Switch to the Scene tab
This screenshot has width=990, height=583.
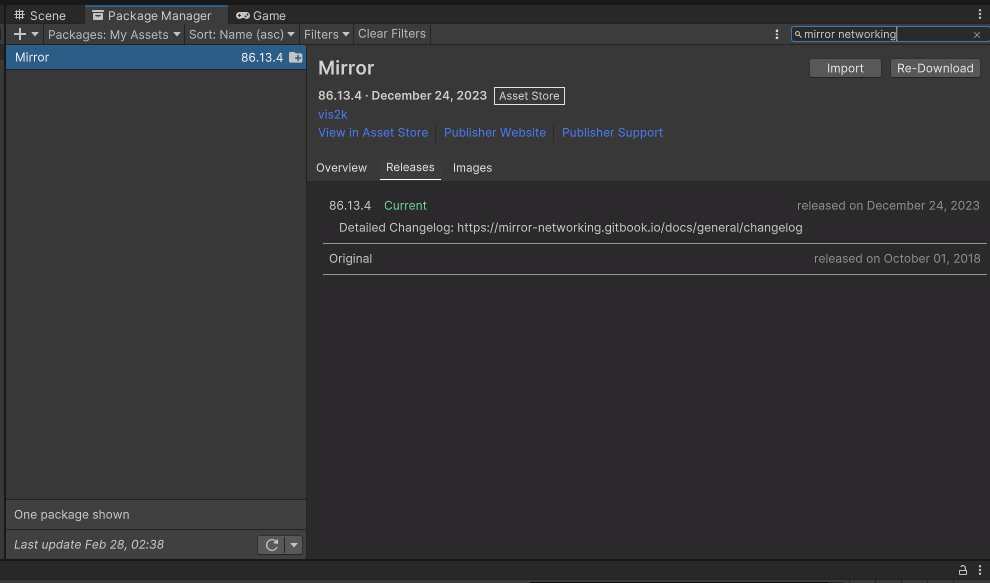point(40,15)
